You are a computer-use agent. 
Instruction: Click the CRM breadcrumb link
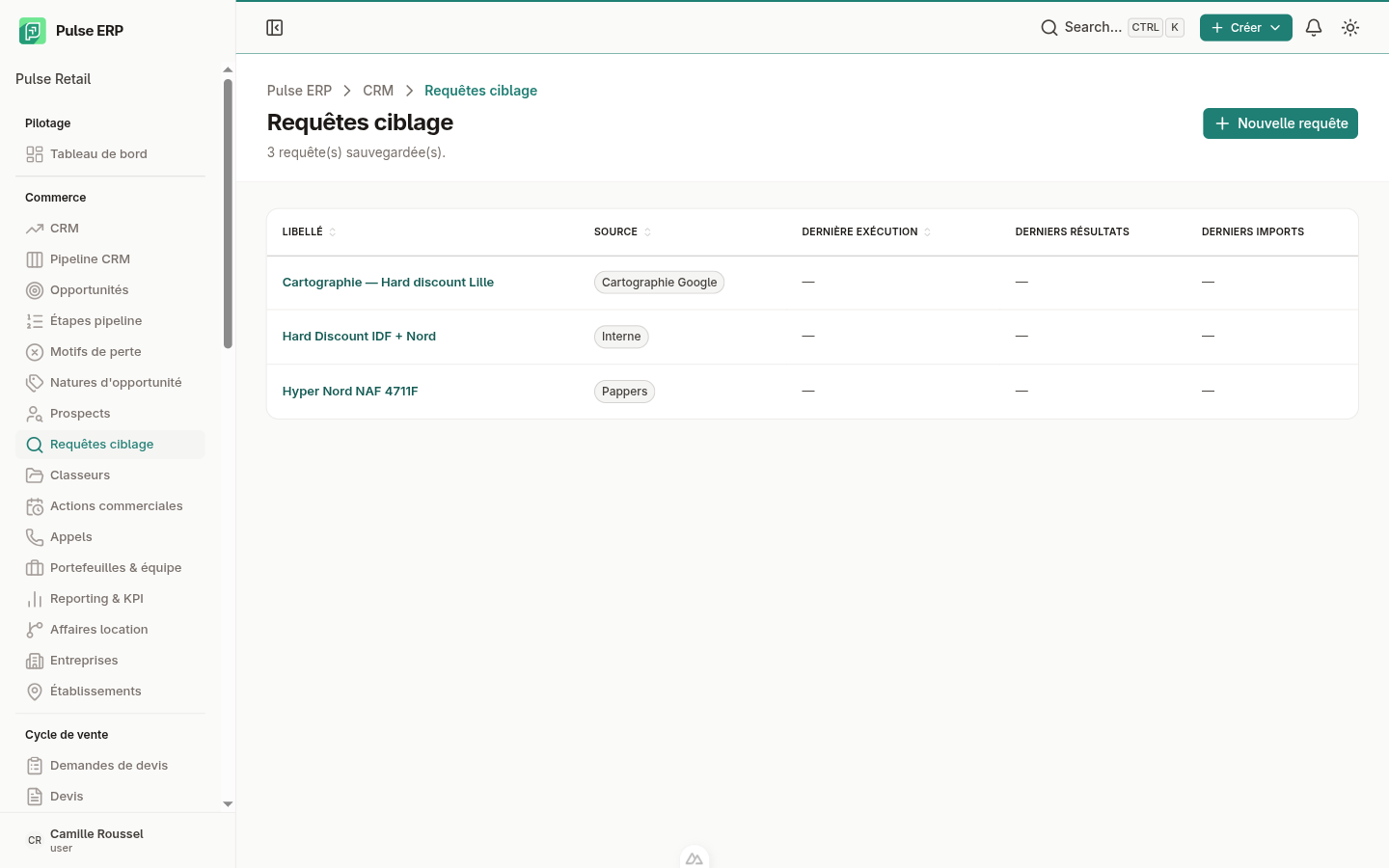coord(378,91)
